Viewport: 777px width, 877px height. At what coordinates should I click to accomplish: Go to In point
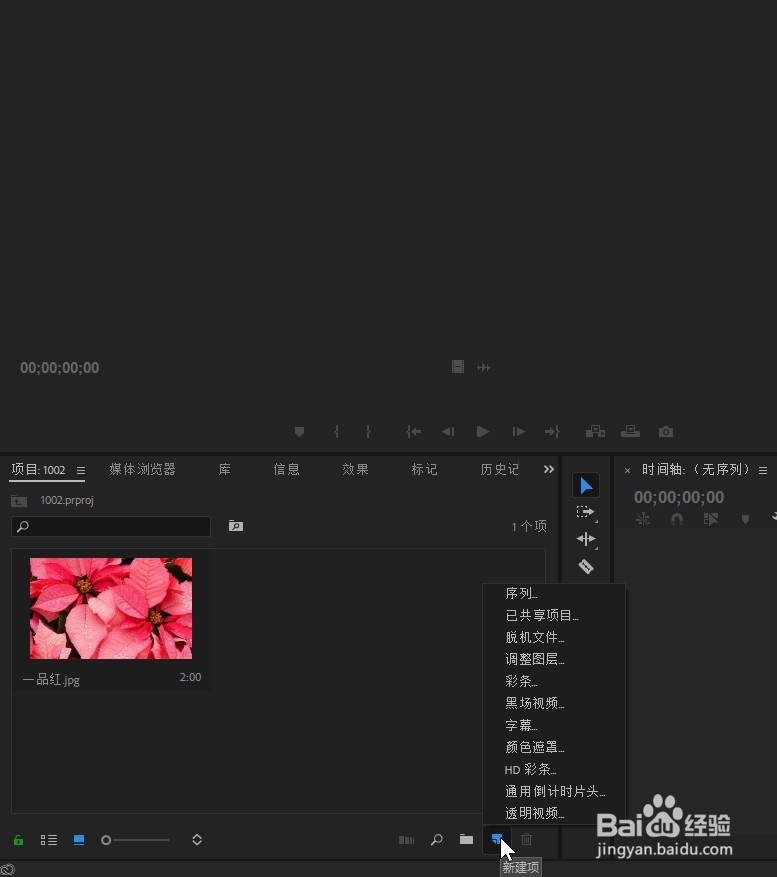413,432
